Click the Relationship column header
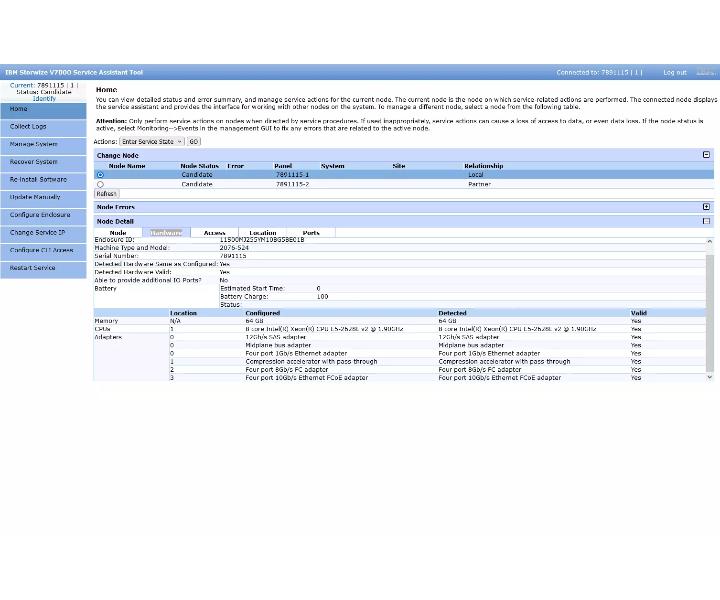 pos(484,166)
